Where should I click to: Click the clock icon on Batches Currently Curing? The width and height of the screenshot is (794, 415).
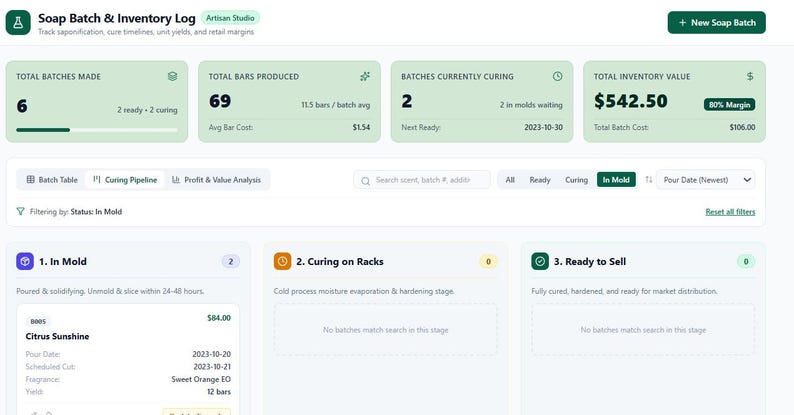pyautogui.click(x=558, y=76)
